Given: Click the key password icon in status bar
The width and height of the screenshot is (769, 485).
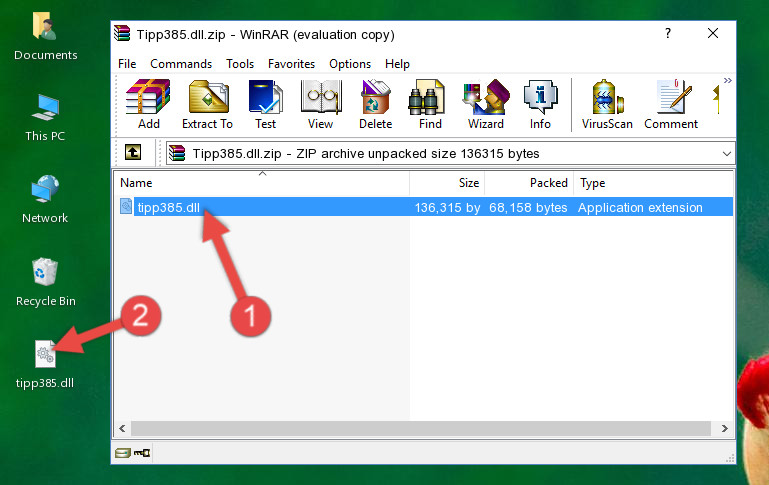Looking at the screenshot, I should click(142, 453).
